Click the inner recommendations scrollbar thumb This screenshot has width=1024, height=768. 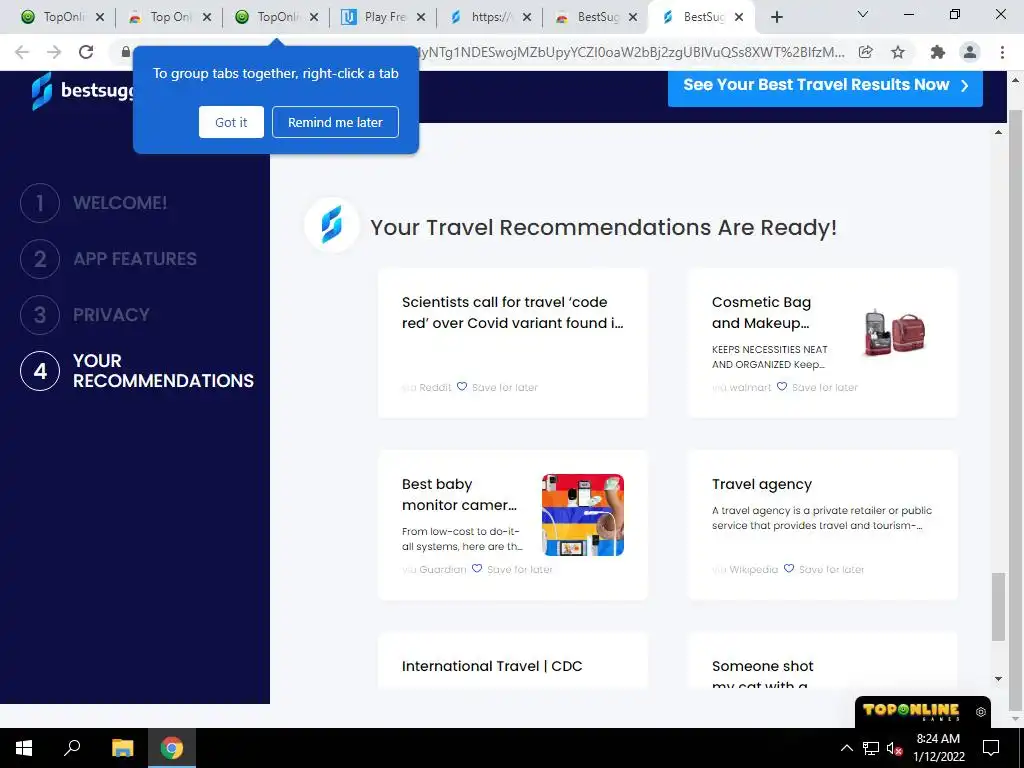click(x=999, y=606)
